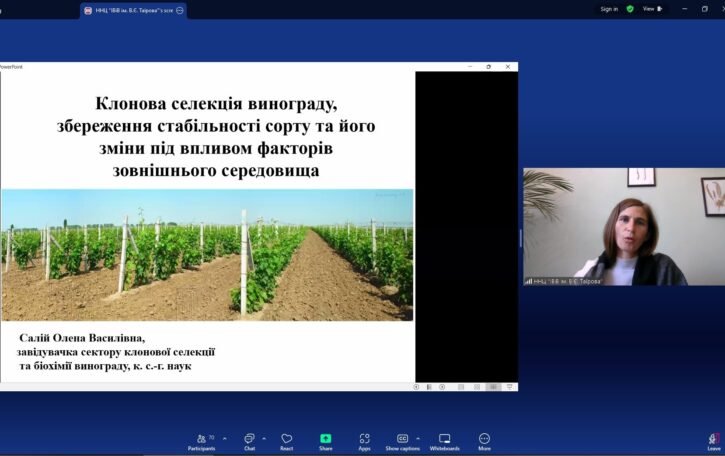Expand the Show captions options arrow
Viewport: 725px width, 456px height.
click(418, 438)
